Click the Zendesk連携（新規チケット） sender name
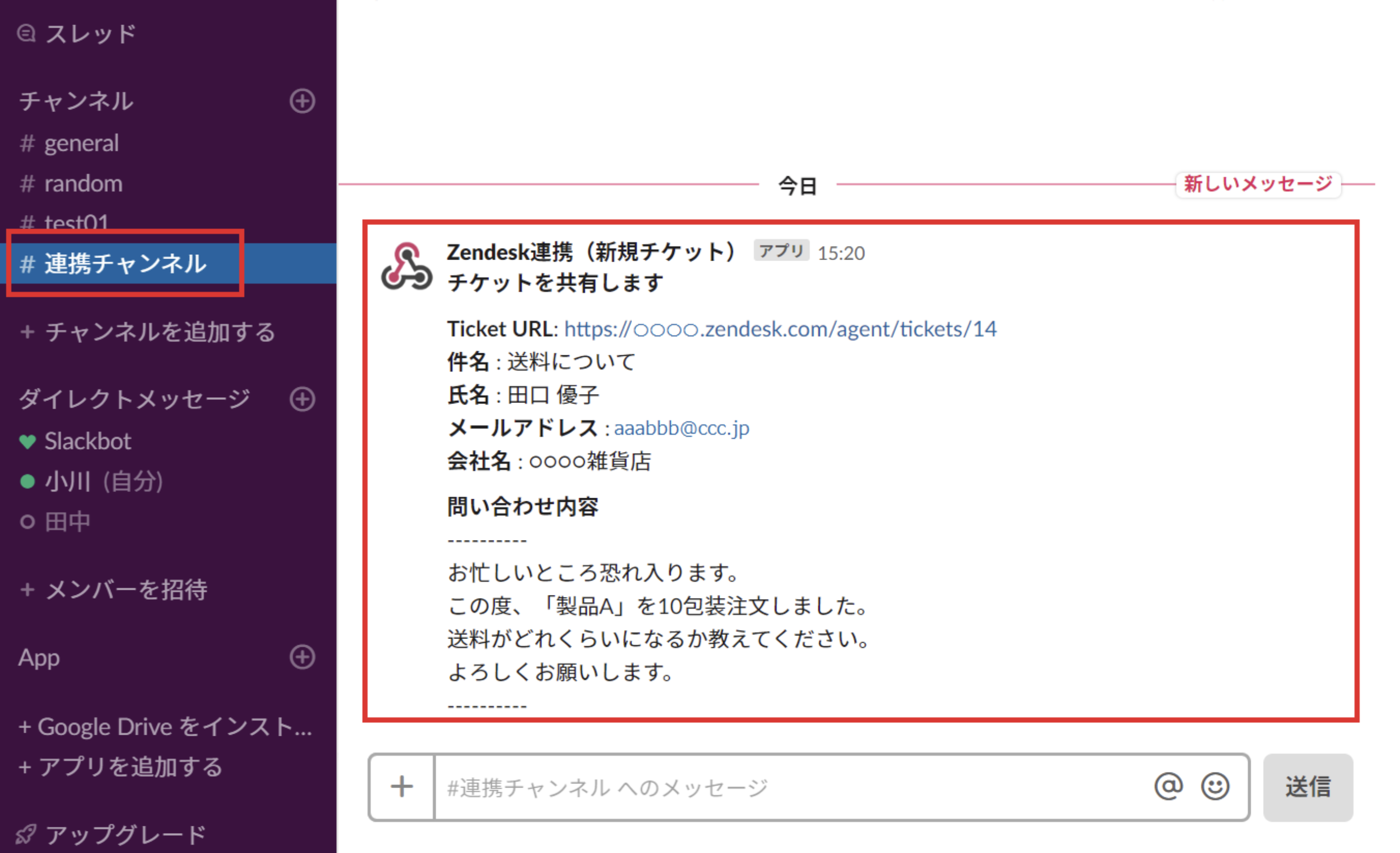This screenshot has width=1400, height=853. pos(593,252)
